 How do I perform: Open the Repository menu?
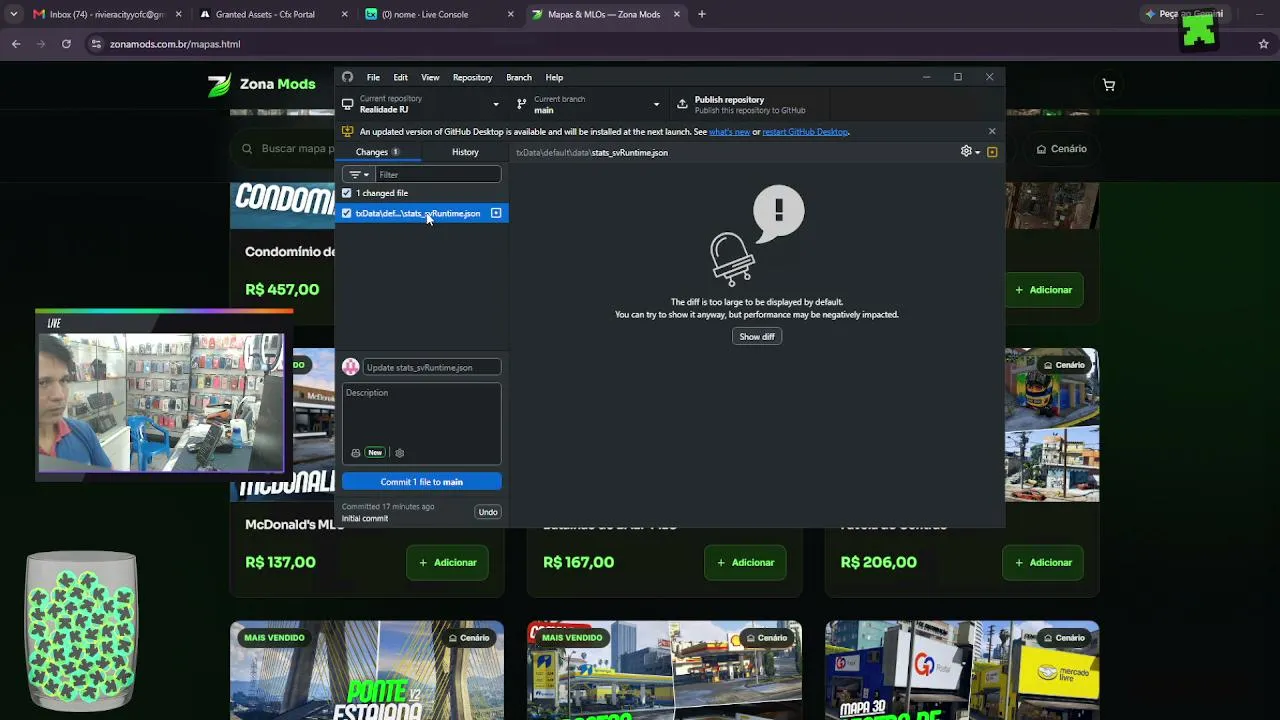coord(472,77)
